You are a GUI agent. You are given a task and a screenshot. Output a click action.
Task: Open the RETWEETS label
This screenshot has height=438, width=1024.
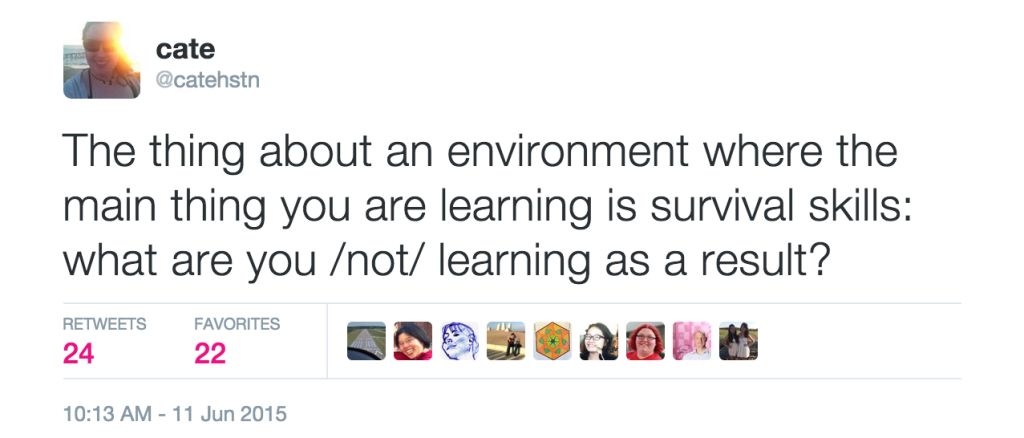(104, 324)
